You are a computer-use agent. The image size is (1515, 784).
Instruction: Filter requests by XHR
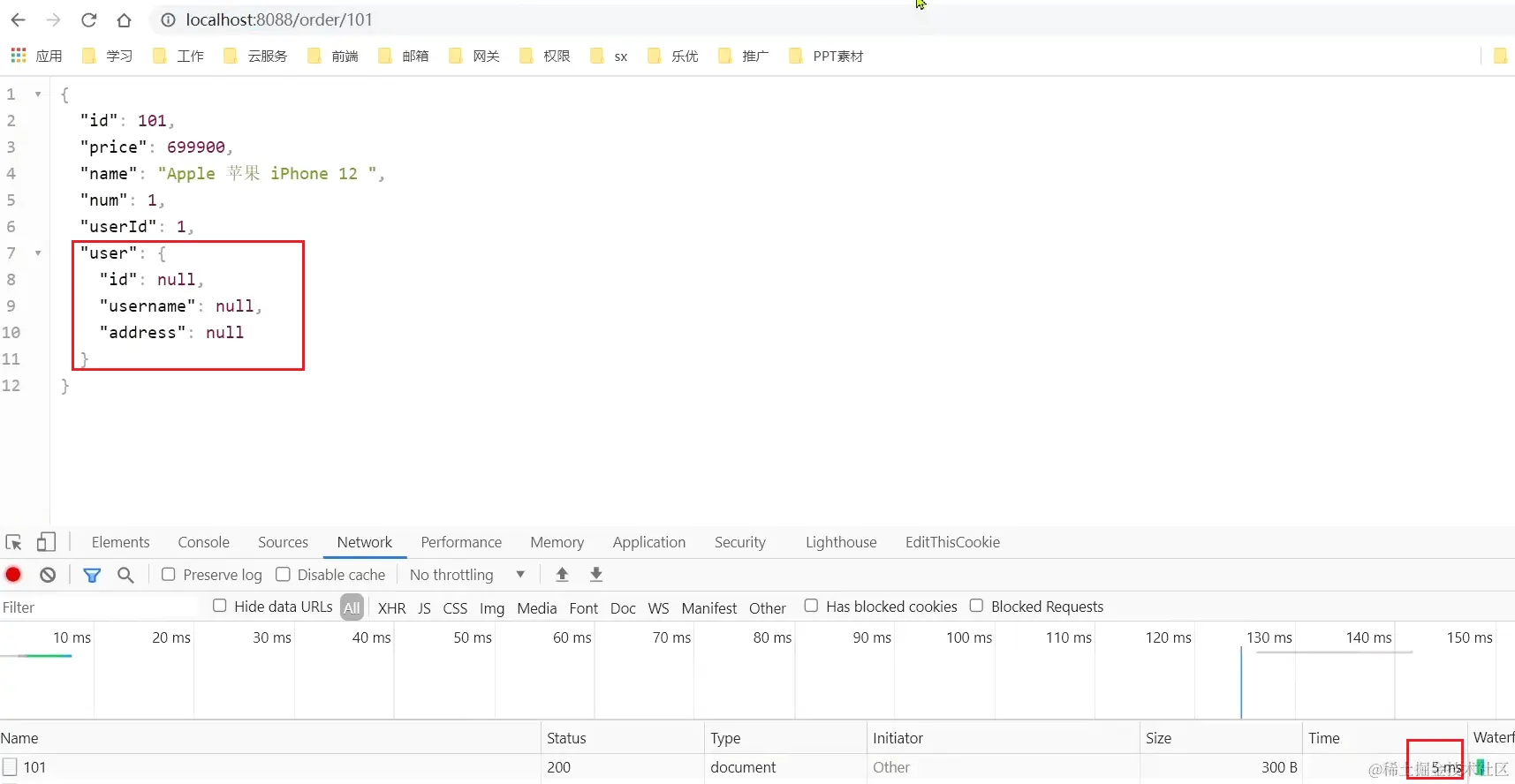391,608
